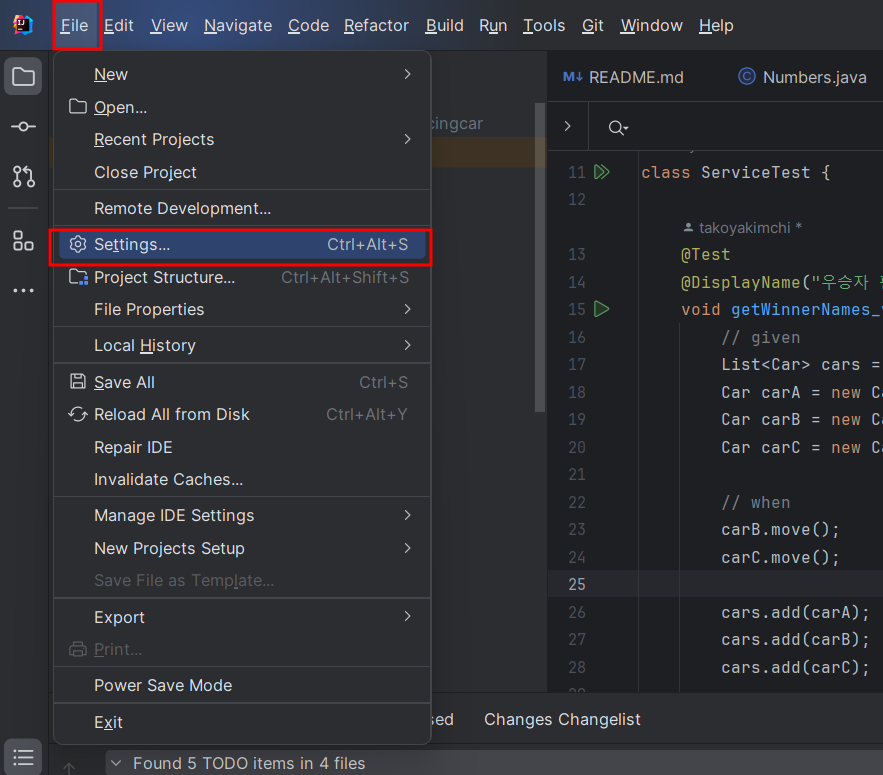The height and width of the screenshot is (775, 883).
Task: Open the File menu
Action: 74,25
